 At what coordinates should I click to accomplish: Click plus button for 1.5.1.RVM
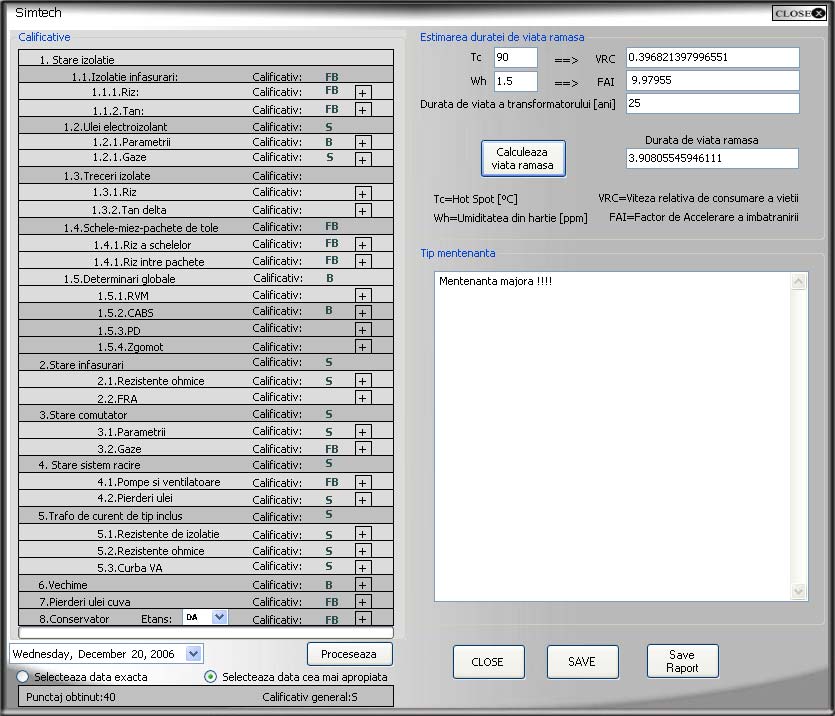(363, 295)
